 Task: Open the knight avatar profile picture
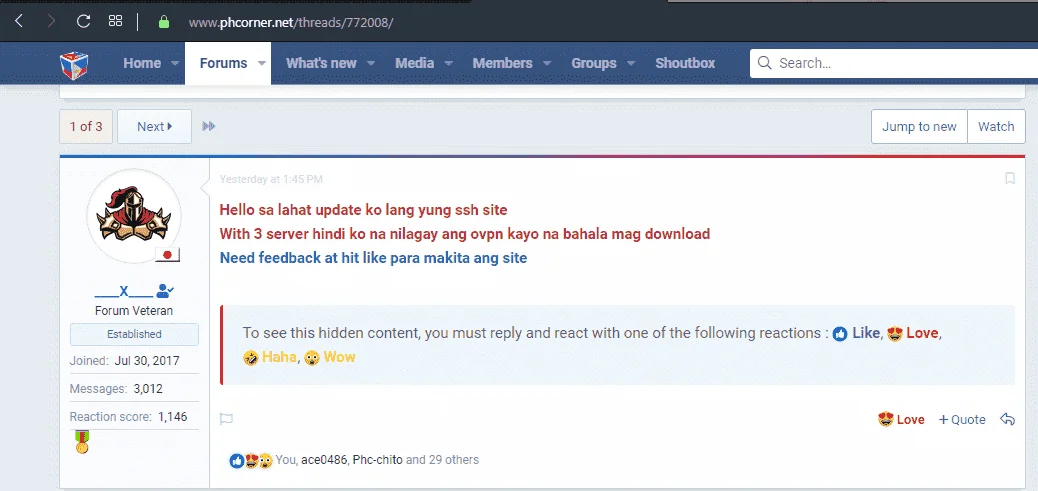click(x=134, y=216)
